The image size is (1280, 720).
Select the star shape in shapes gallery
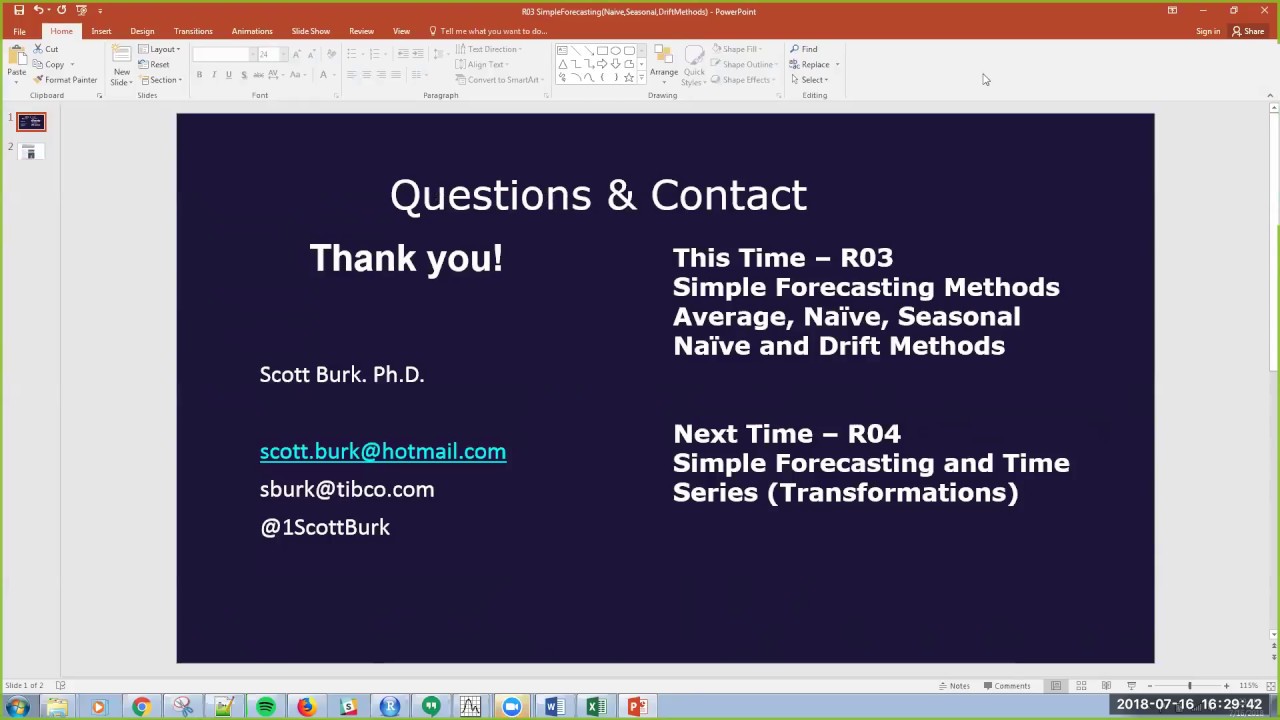coord(628,77)
